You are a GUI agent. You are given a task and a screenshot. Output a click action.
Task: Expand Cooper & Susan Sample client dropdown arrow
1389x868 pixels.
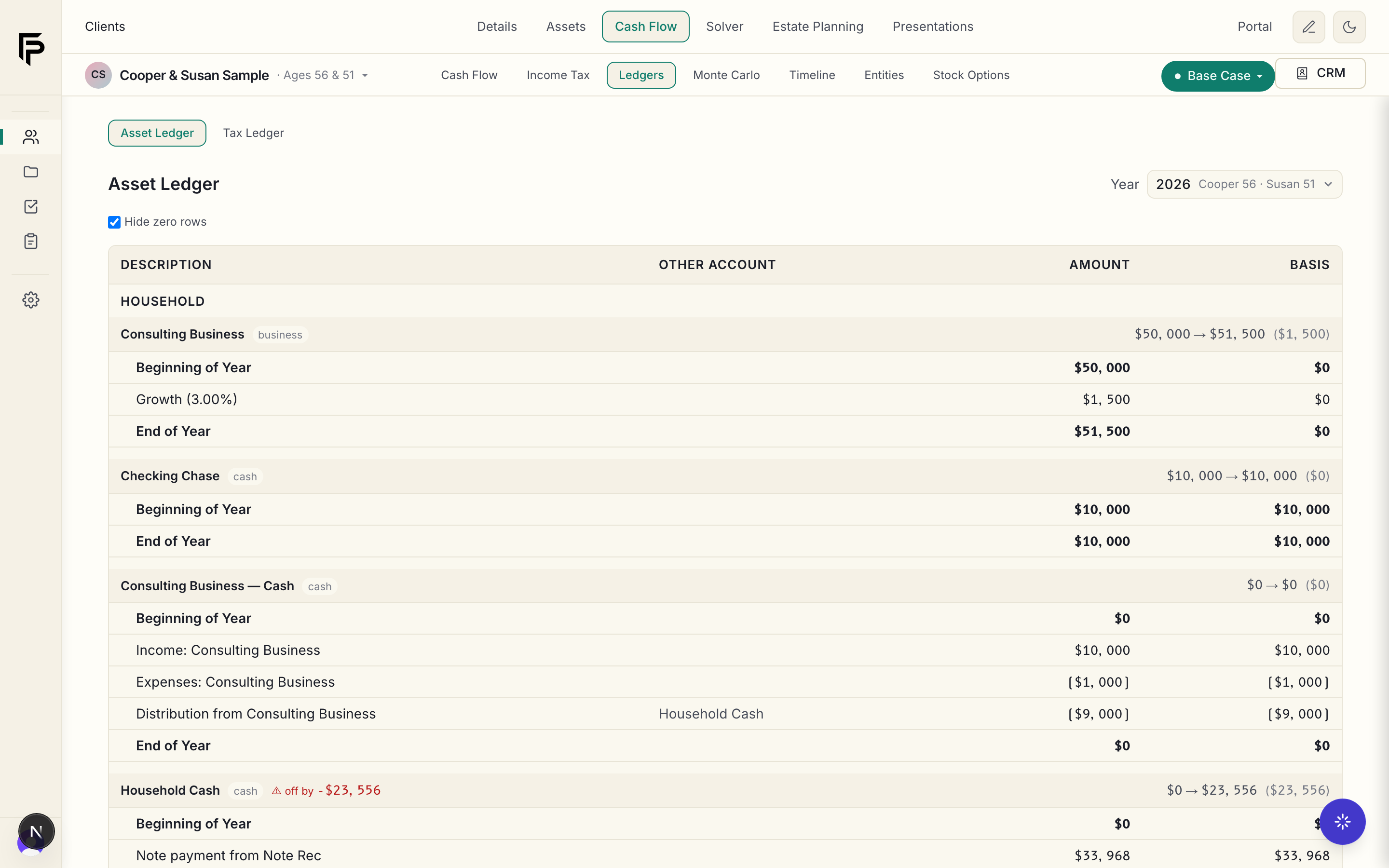click(365, 76)
